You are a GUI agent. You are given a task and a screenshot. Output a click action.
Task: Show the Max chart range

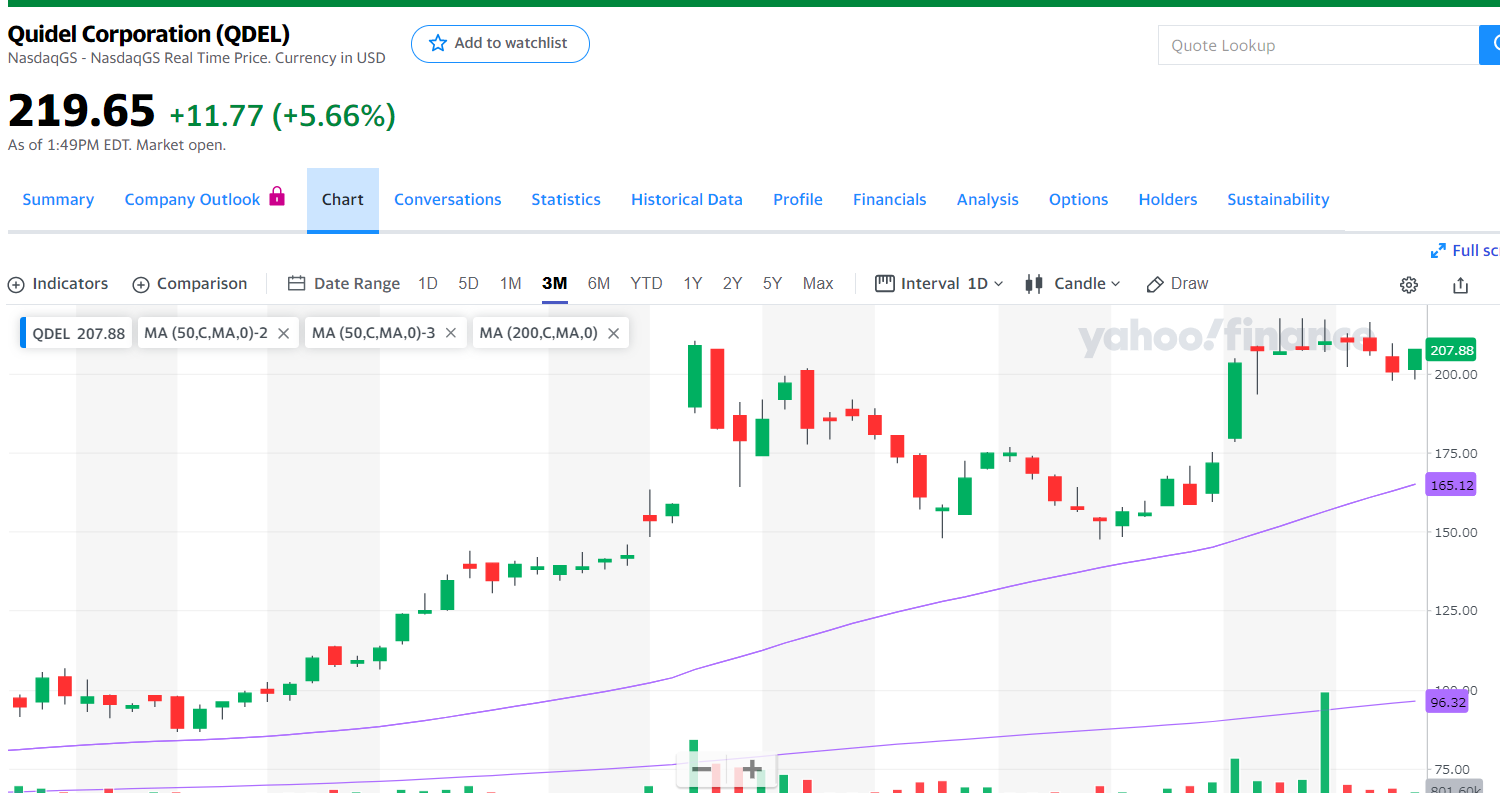point(818,284)
